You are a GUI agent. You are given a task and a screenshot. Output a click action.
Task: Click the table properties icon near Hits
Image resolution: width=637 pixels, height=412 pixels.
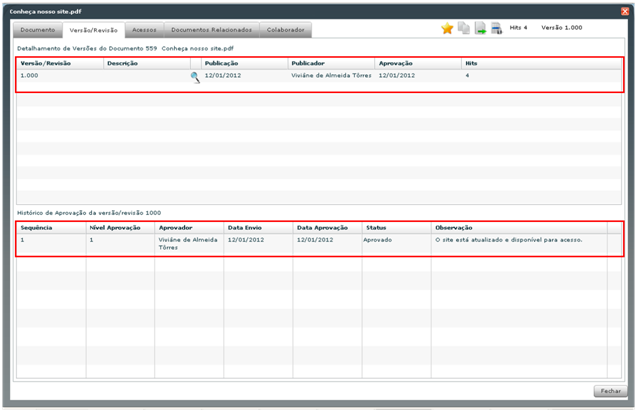(496, 28)
